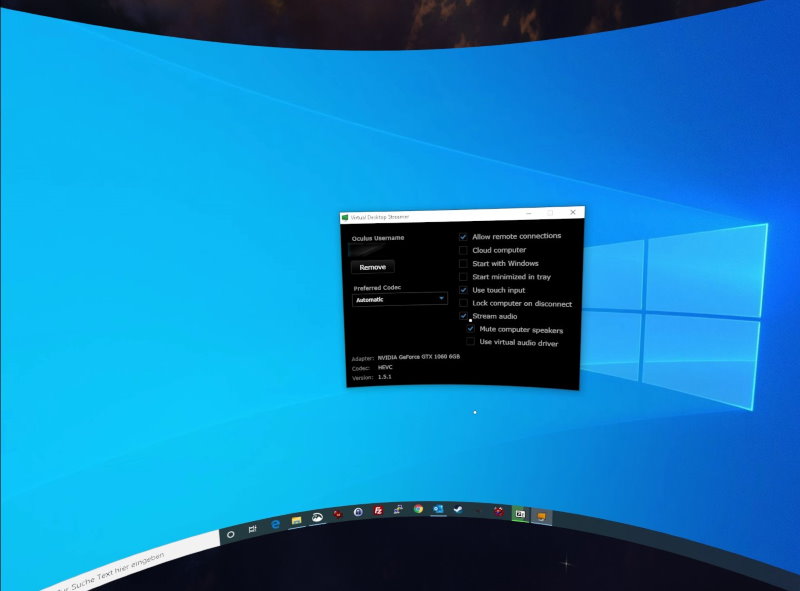
Task: Open File Explorer from the taskbar
Action: (296, 520)
